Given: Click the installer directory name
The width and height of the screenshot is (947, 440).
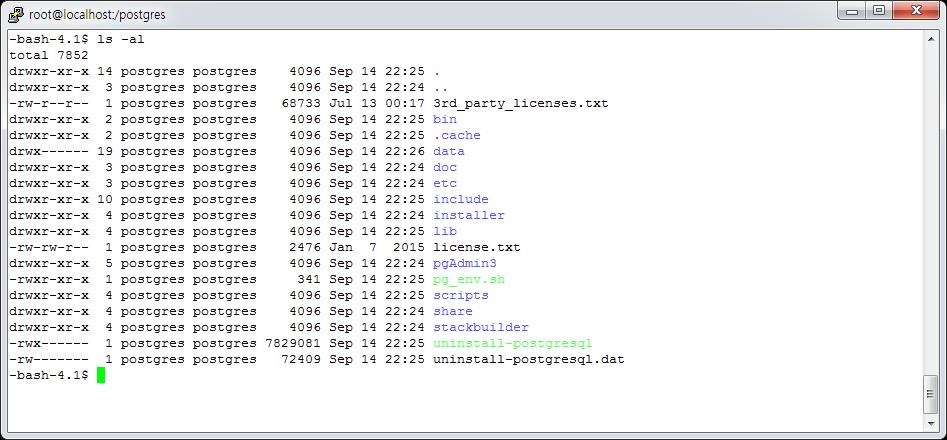Looking at the screenshot, I should (469, 215).
